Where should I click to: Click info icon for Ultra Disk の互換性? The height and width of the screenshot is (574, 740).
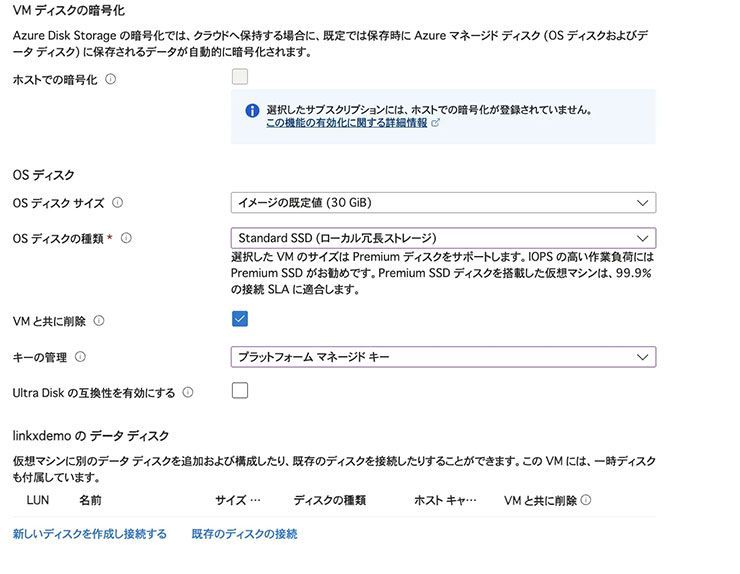[188, 393]
